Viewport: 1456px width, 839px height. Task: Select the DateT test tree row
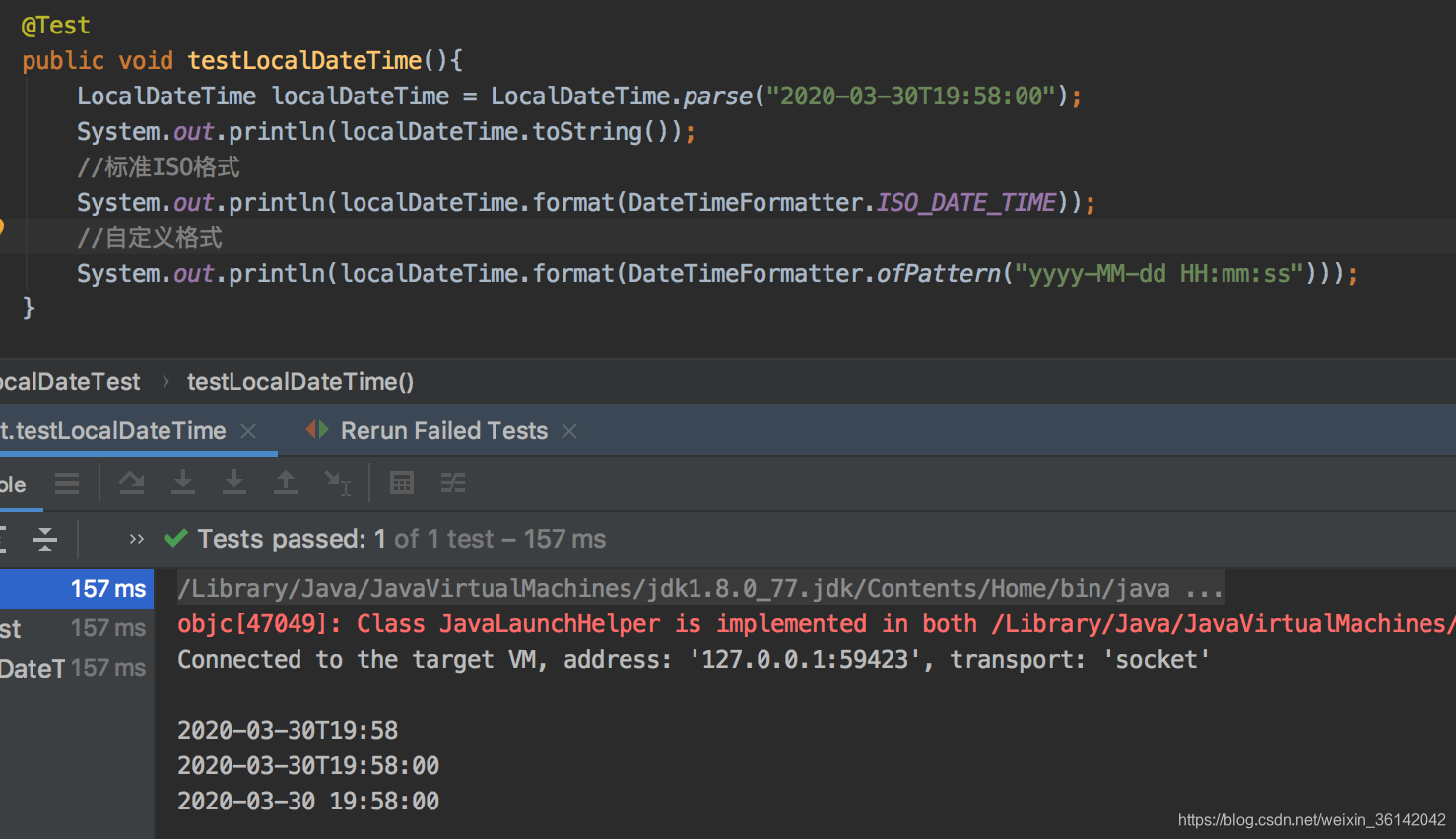(77, 668)
